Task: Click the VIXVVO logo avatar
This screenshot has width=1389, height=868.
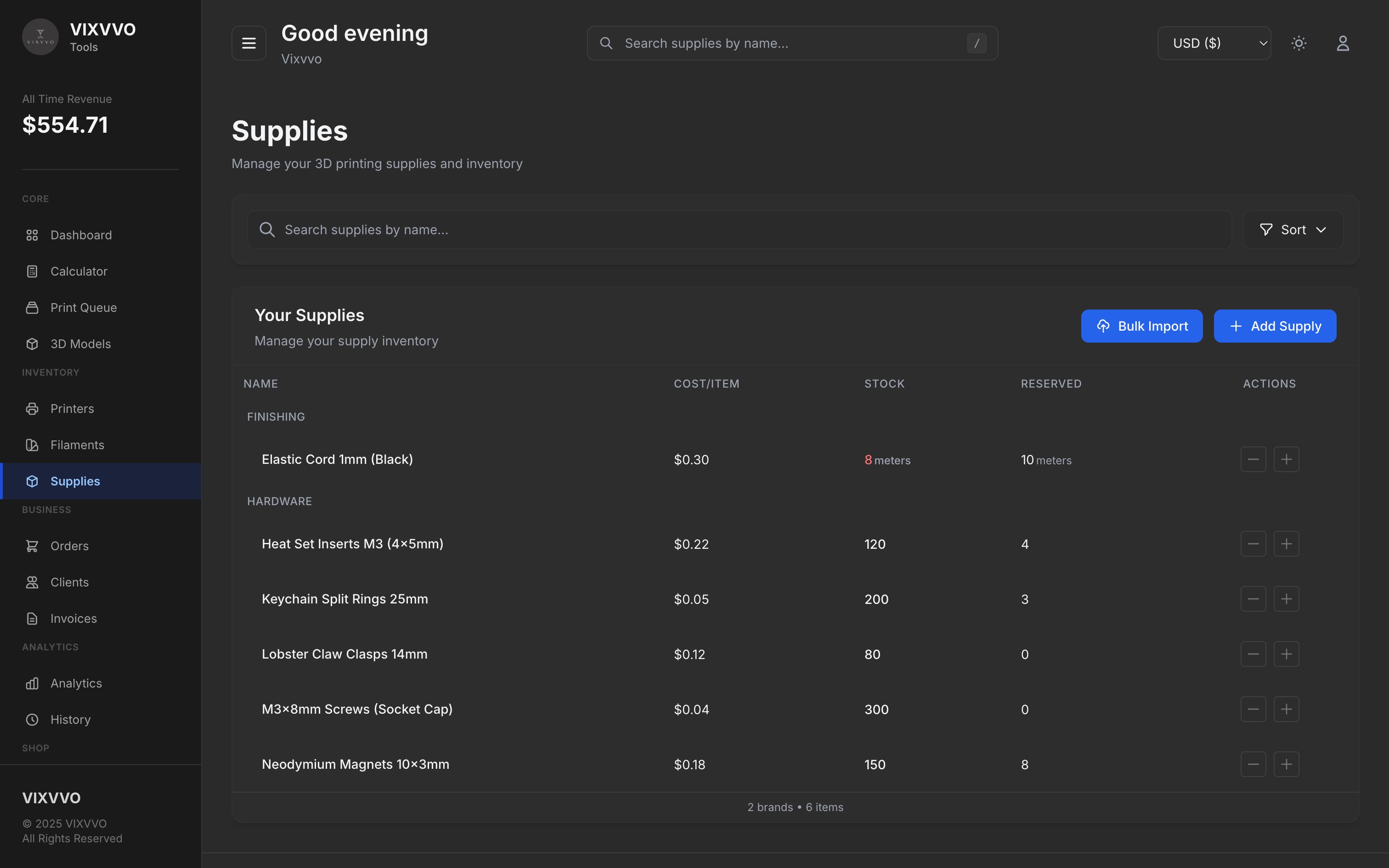Action: [x=40, y=37]
